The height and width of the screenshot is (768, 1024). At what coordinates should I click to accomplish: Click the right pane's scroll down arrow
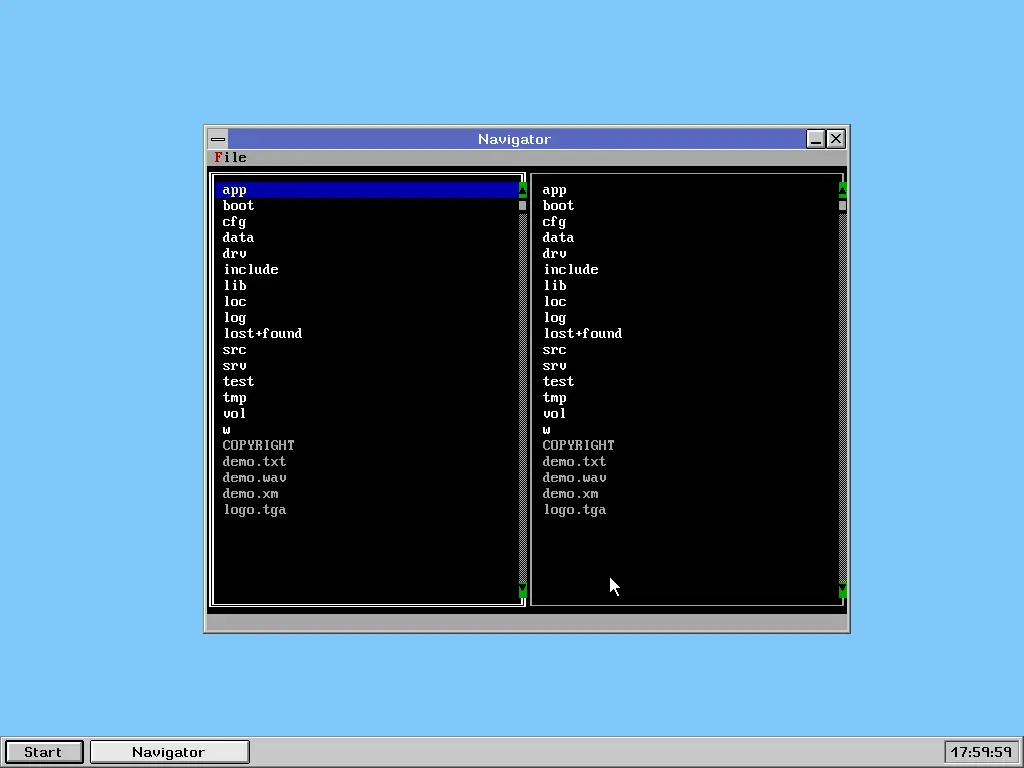point(842,592)
